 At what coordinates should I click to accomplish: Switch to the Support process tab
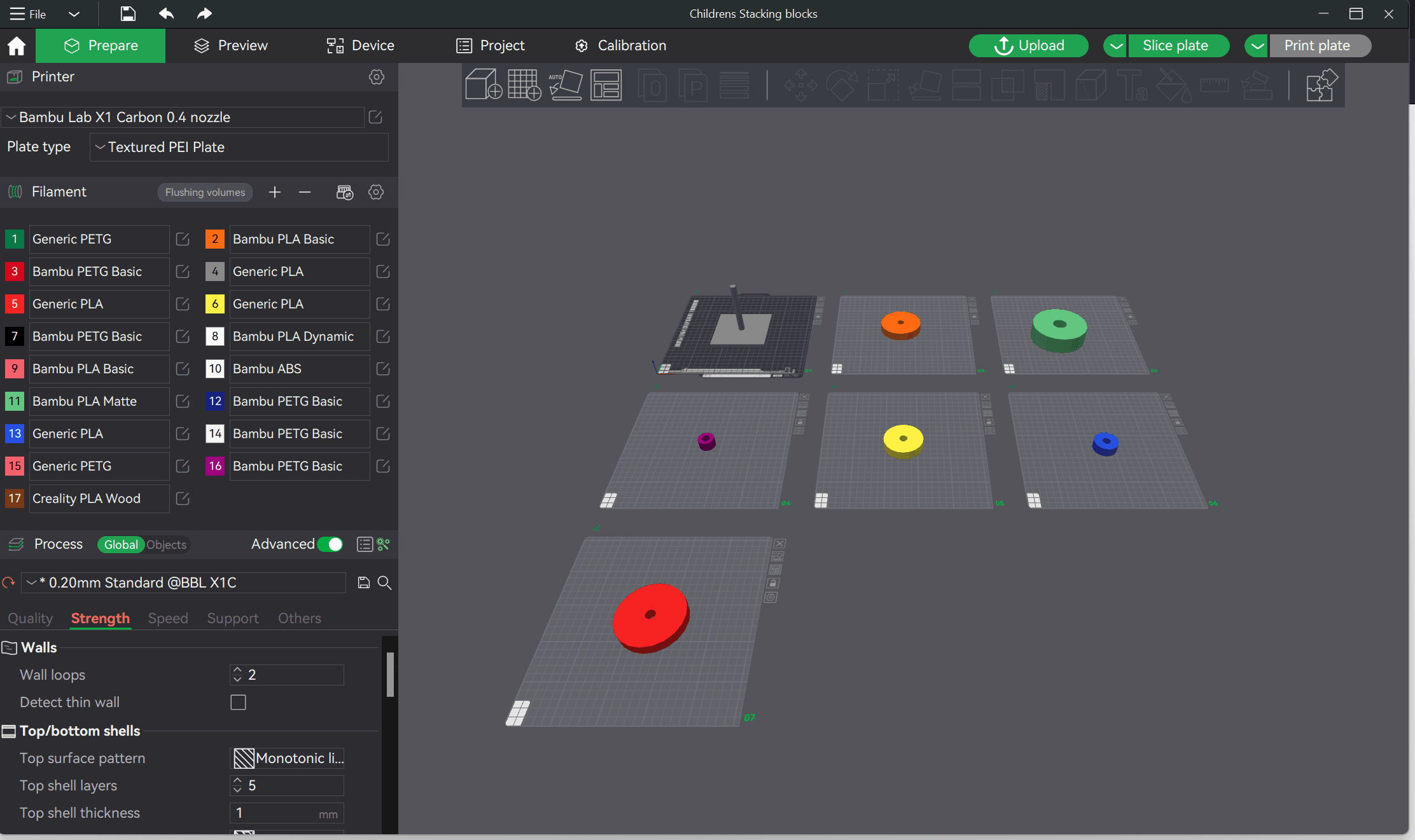pyautogui.click(x=232, y=618)
